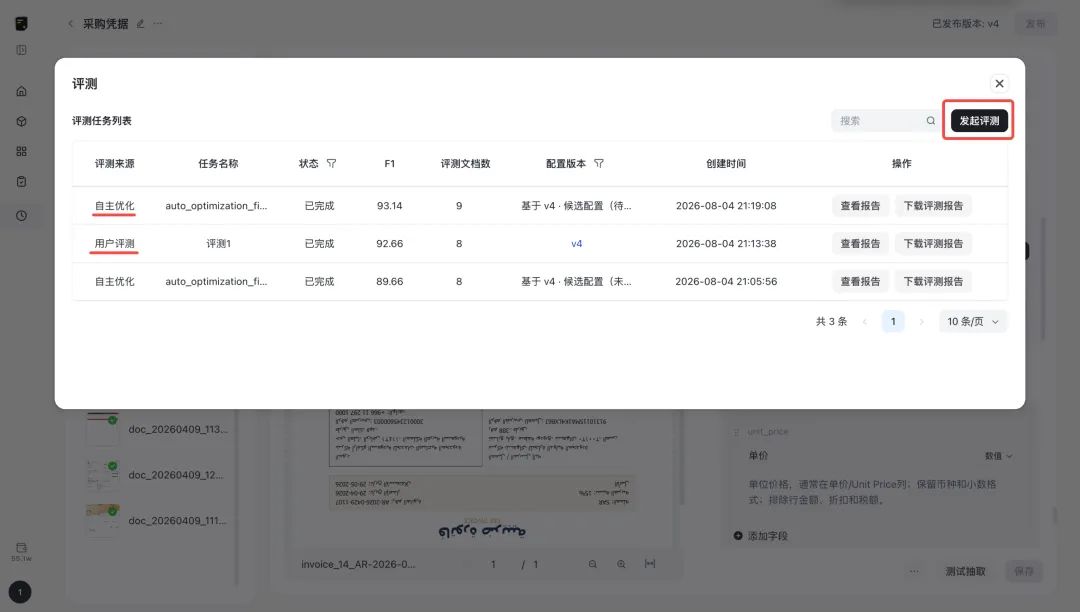Close the 评测 dialog
The image size is (1080, 612).
coord(999,83)
